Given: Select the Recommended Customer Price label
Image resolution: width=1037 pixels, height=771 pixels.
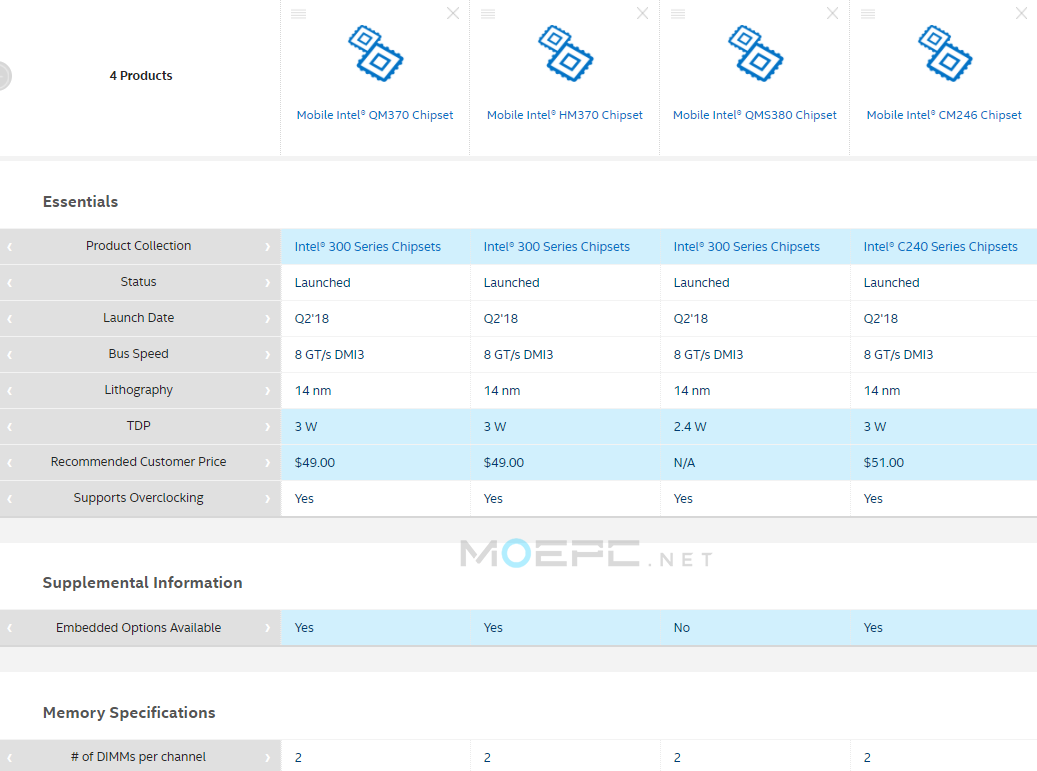Looking at the screenshot, I should point(138,462).
